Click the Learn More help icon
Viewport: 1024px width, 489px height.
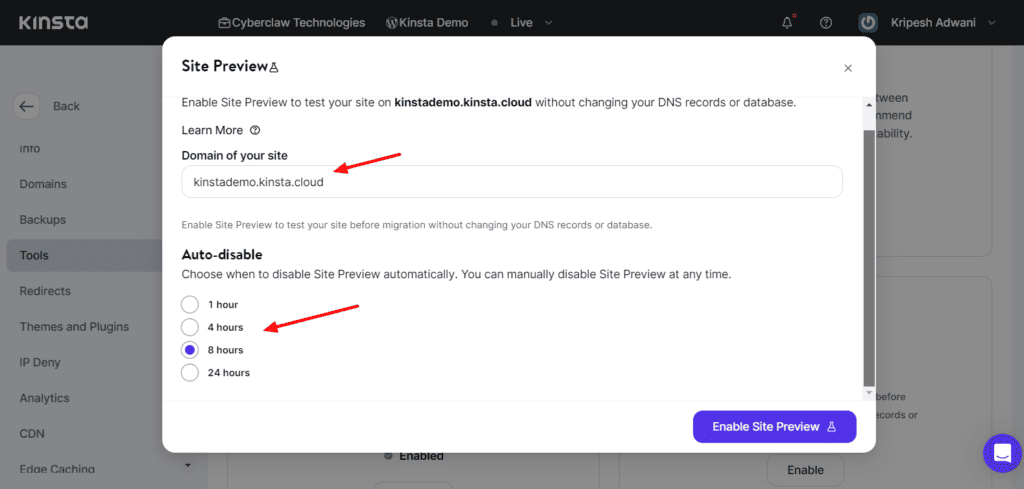[255, 130]
